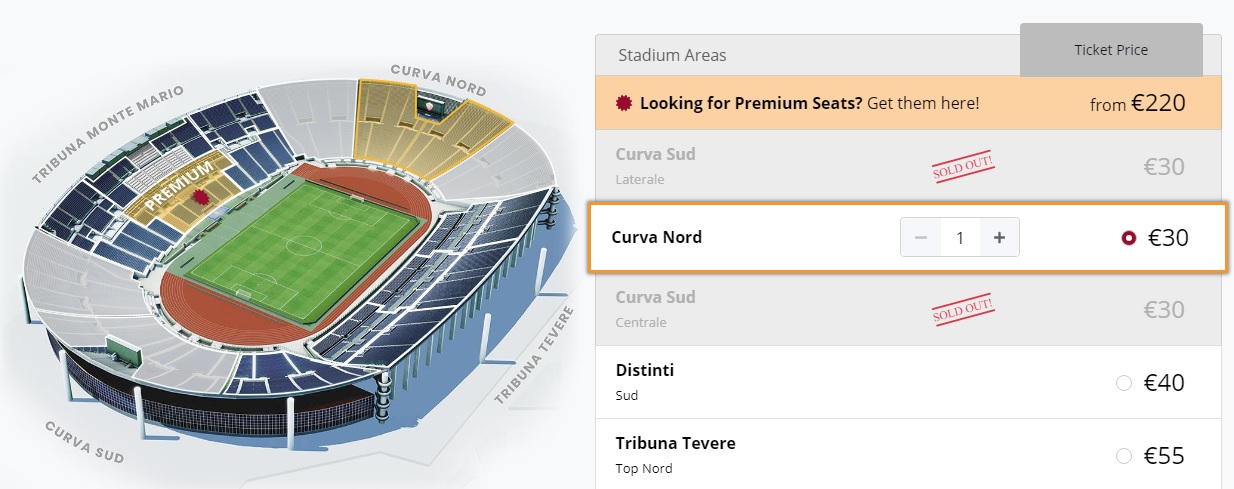Click the Premium marker on the stadium map

(x=201, y=196)
